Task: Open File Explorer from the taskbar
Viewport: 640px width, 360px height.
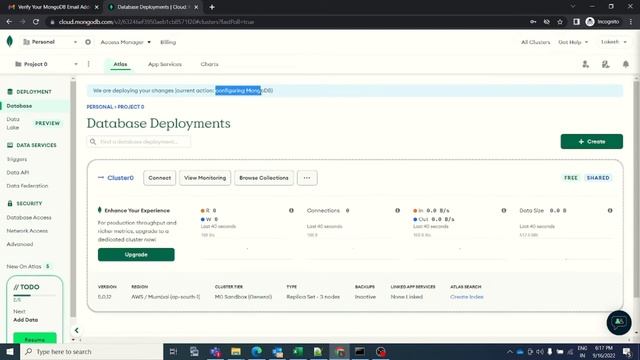Action: (236, 351)
